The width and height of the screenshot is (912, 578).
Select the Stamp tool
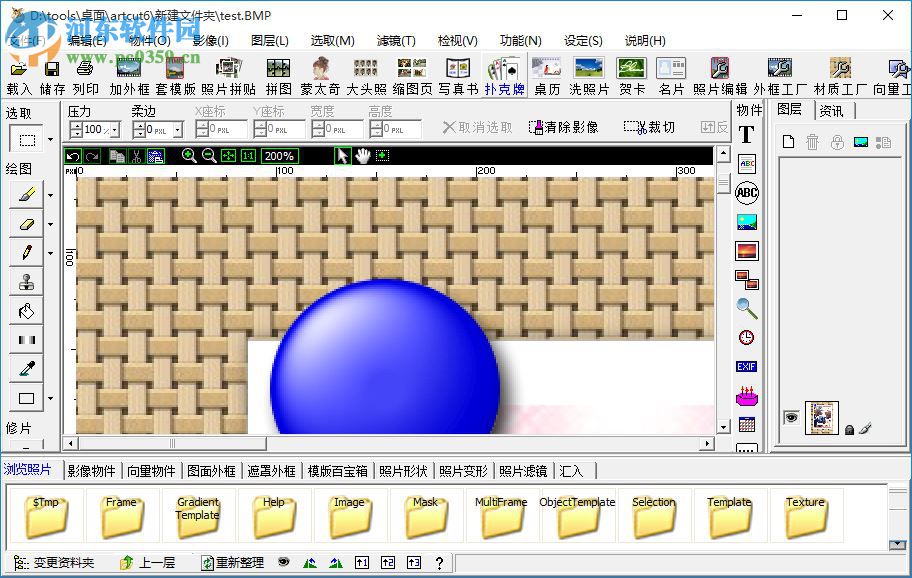tap(25, 281)
